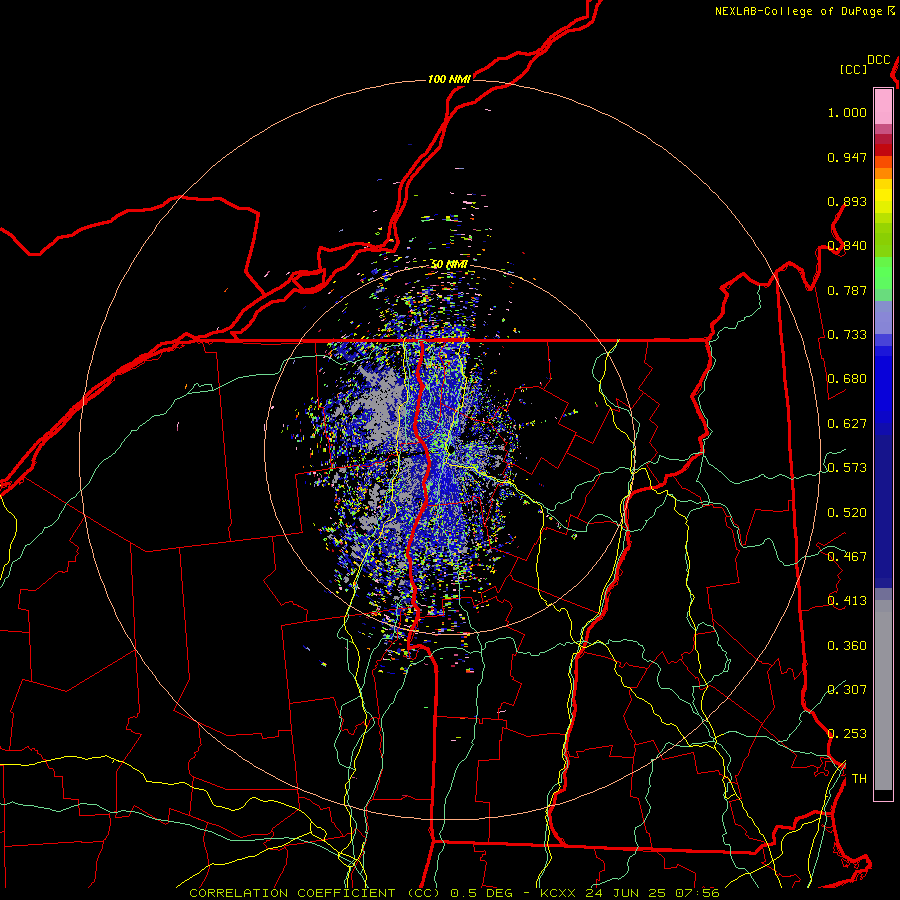This screenshot has width=900, height=900.
Task: Click the 0.467 scale value
Action: 847,557
